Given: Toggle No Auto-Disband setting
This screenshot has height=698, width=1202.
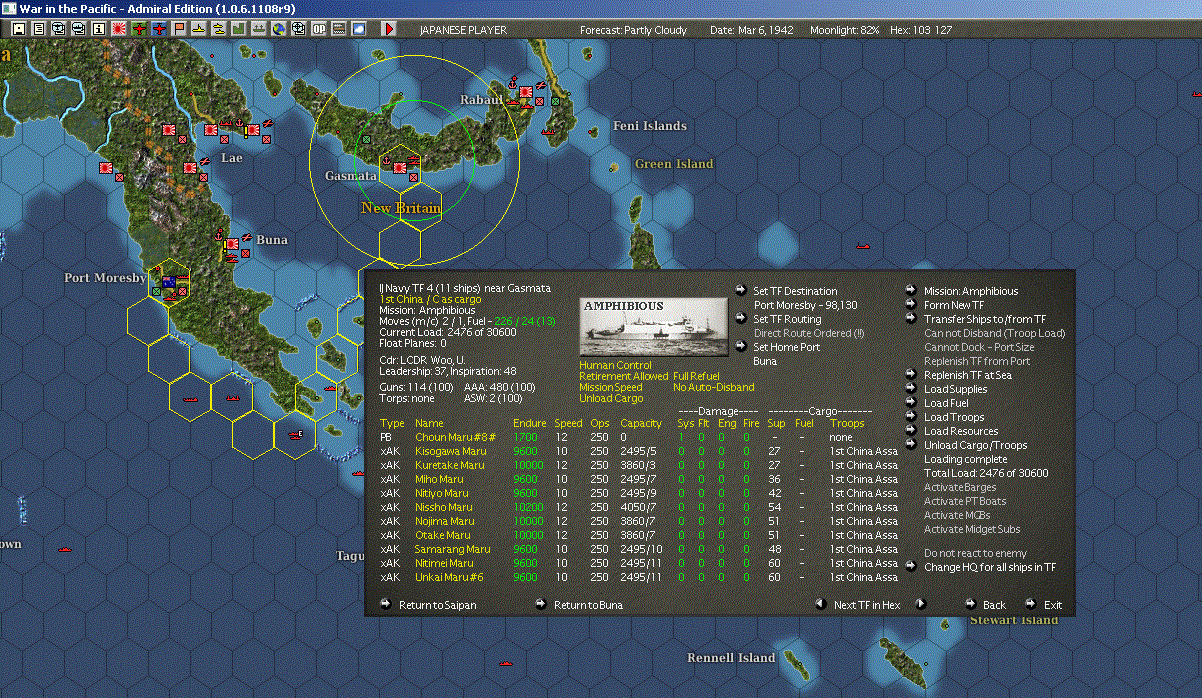Looking at the screenshot, I should tap(713, 387).
